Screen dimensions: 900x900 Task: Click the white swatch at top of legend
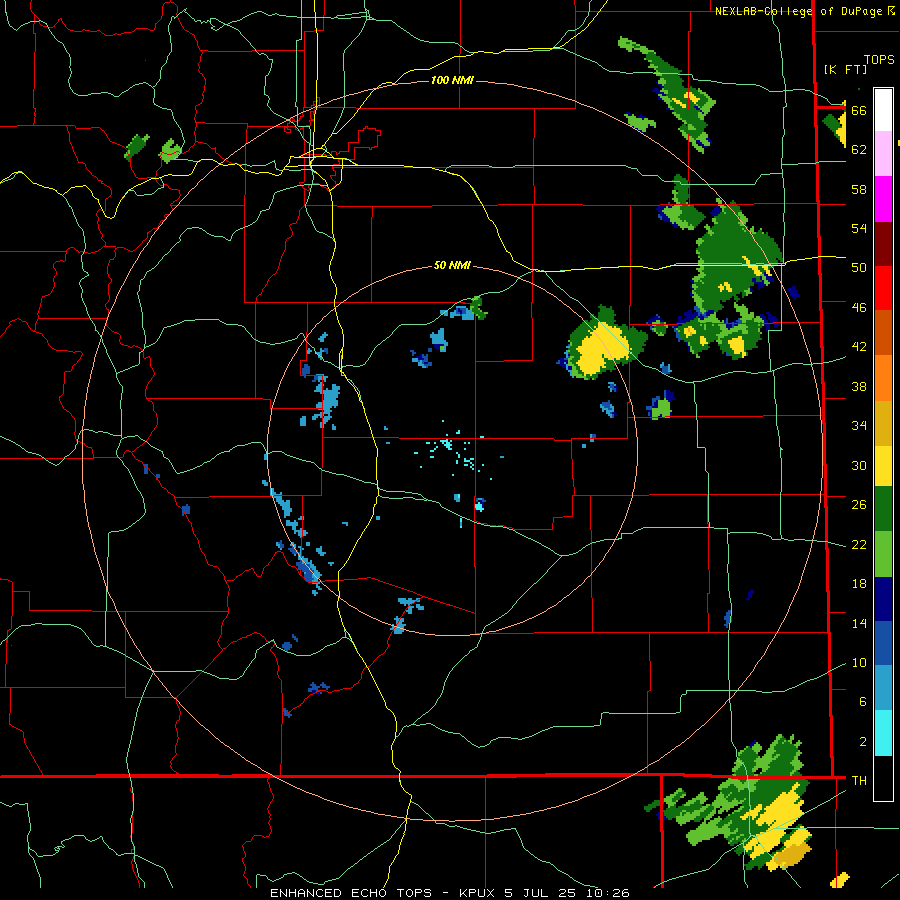[883, 110]
